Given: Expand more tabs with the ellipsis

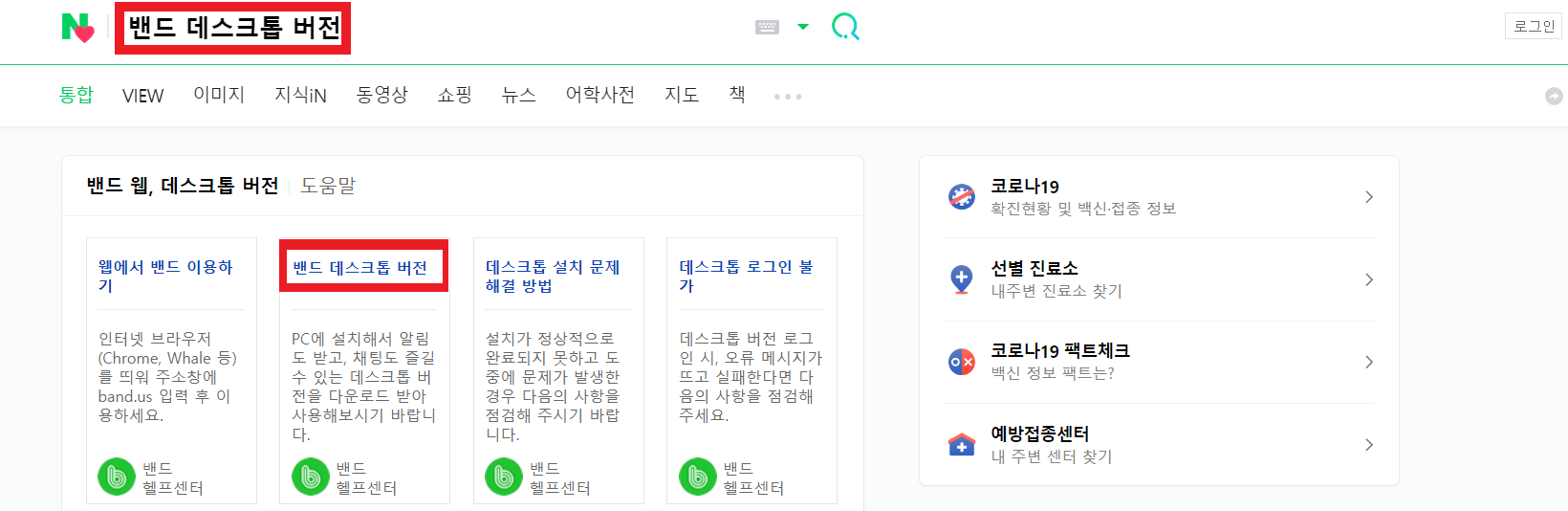Looking at the screenshot, I should (788, 97).
